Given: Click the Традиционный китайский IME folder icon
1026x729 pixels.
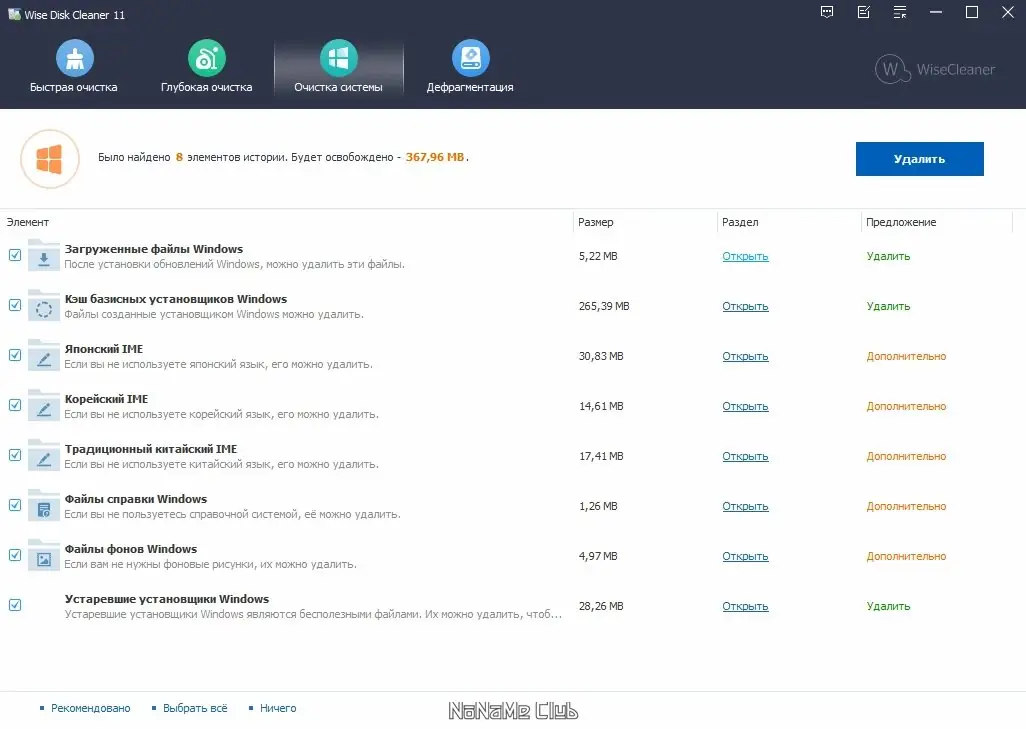Looking at the screenshot, I should pyautogui.click(x=44, y=455).
